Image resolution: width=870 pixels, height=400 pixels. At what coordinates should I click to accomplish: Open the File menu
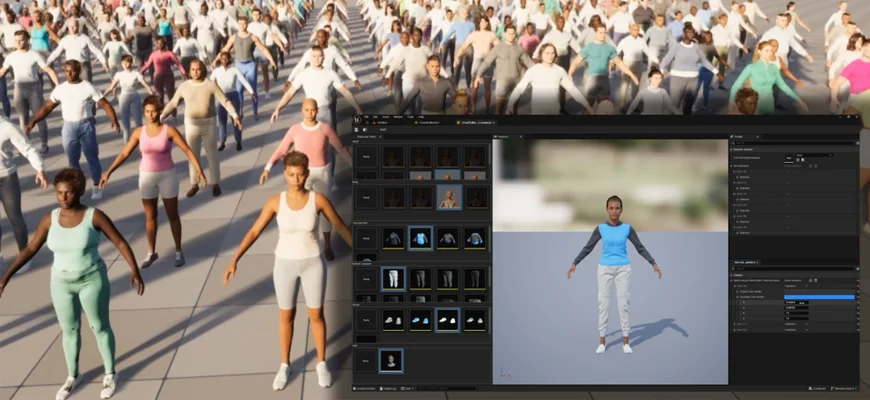(x=367, y=117)
